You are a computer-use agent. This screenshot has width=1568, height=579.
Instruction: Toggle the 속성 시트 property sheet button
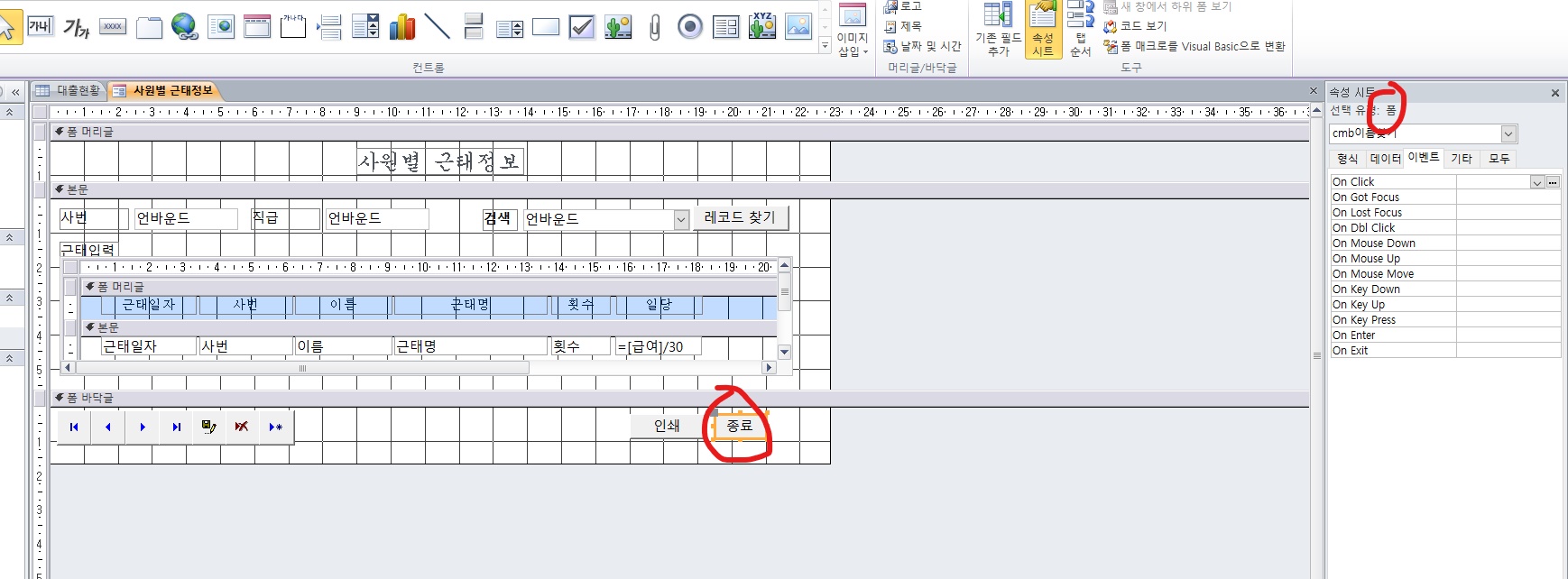[1042, 29]
